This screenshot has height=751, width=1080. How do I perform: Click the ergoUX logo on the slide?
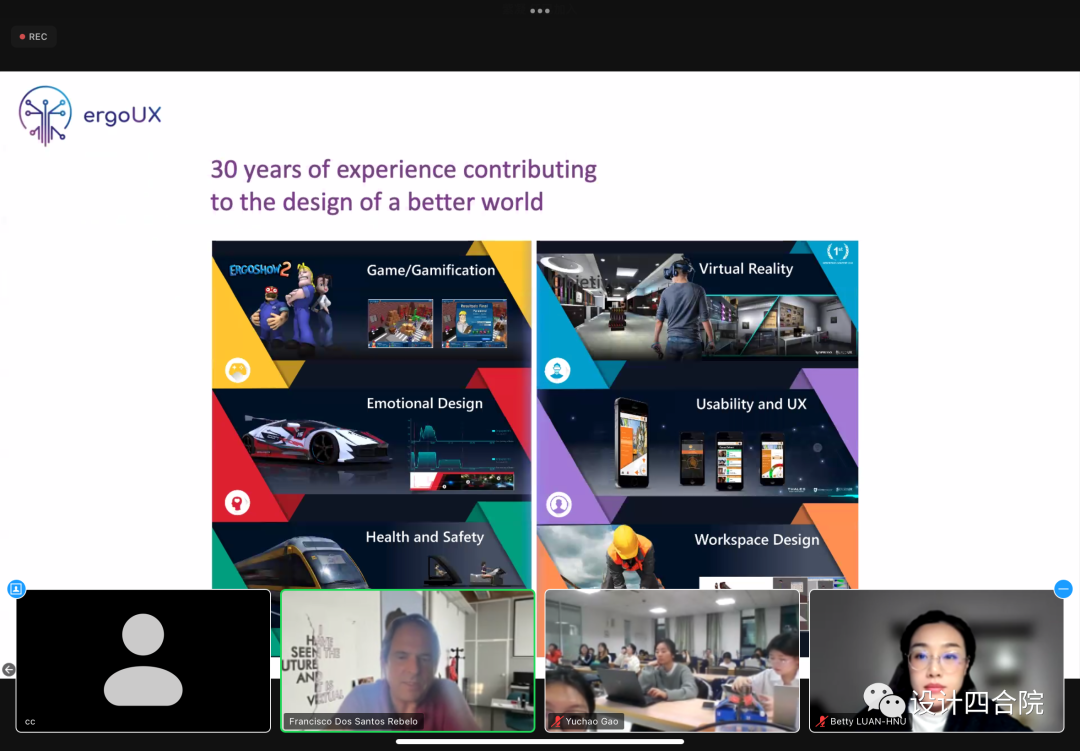pos(89,115)
